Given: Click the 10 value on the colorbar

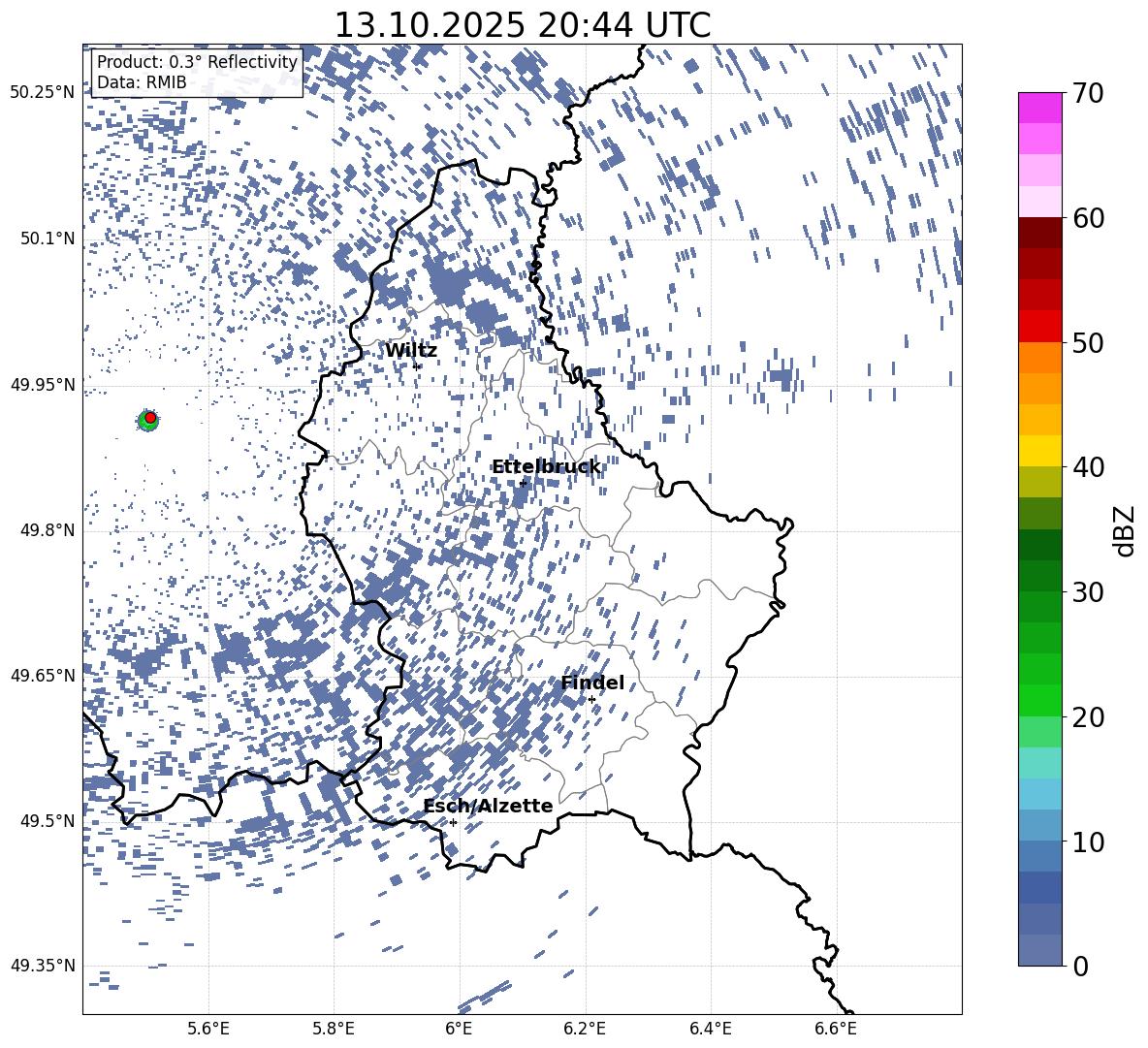Looking at the screenshot, I should 1087,841.
